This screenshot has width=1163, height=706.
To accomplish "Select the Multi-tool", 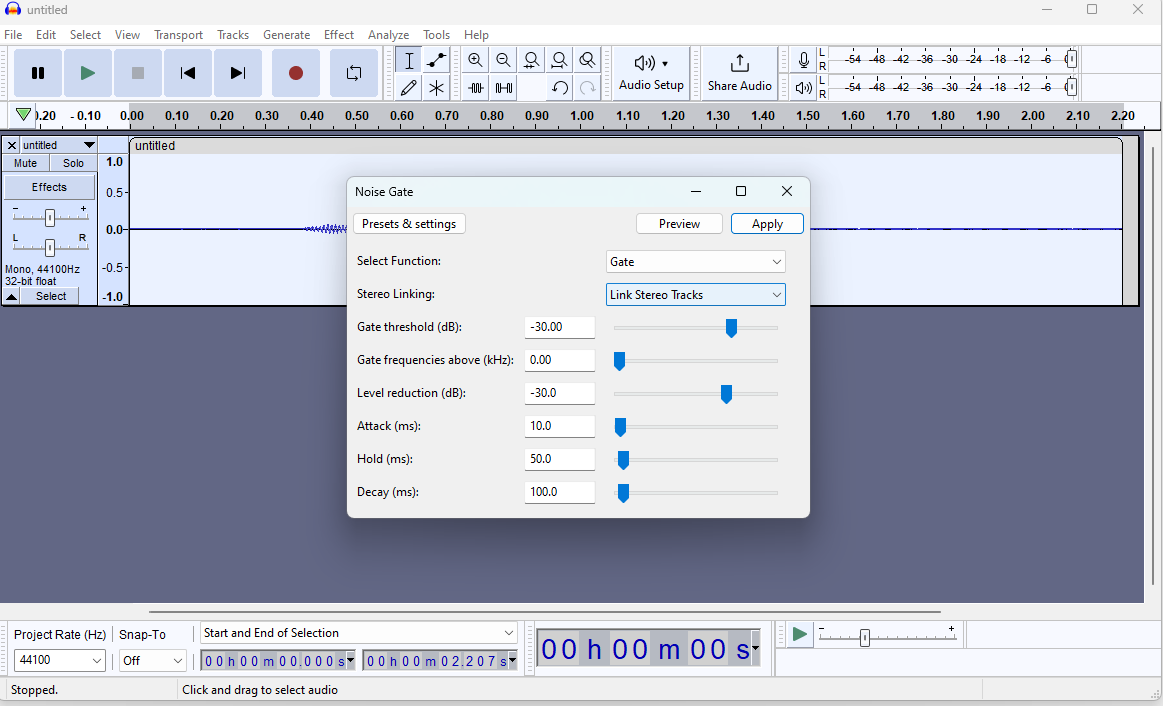I will point(437,87).
